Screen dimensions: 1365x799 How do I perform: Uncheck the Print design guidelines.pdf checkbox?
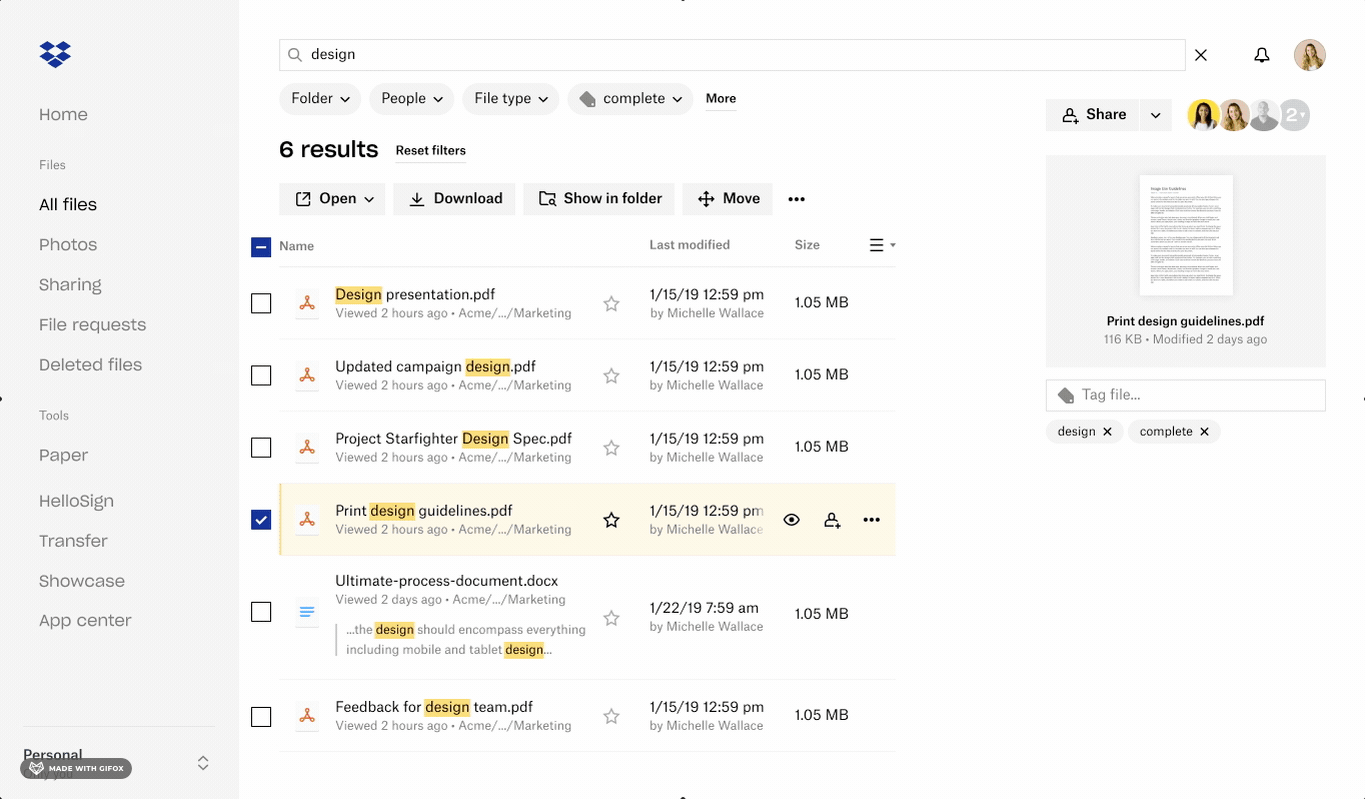[261, 520]
